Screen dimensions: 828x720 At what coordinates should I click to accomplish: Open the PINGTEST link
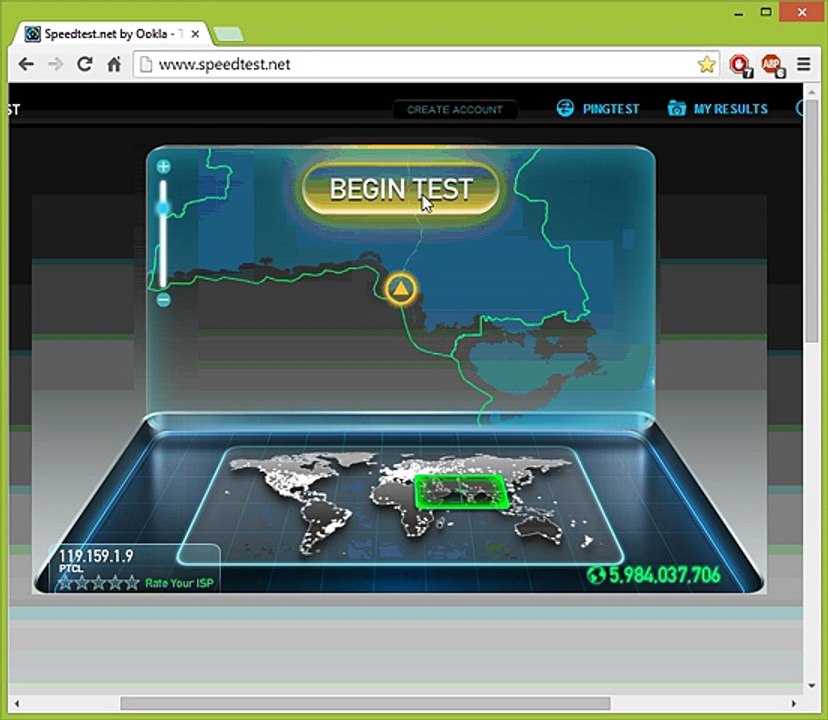[611, 109]
